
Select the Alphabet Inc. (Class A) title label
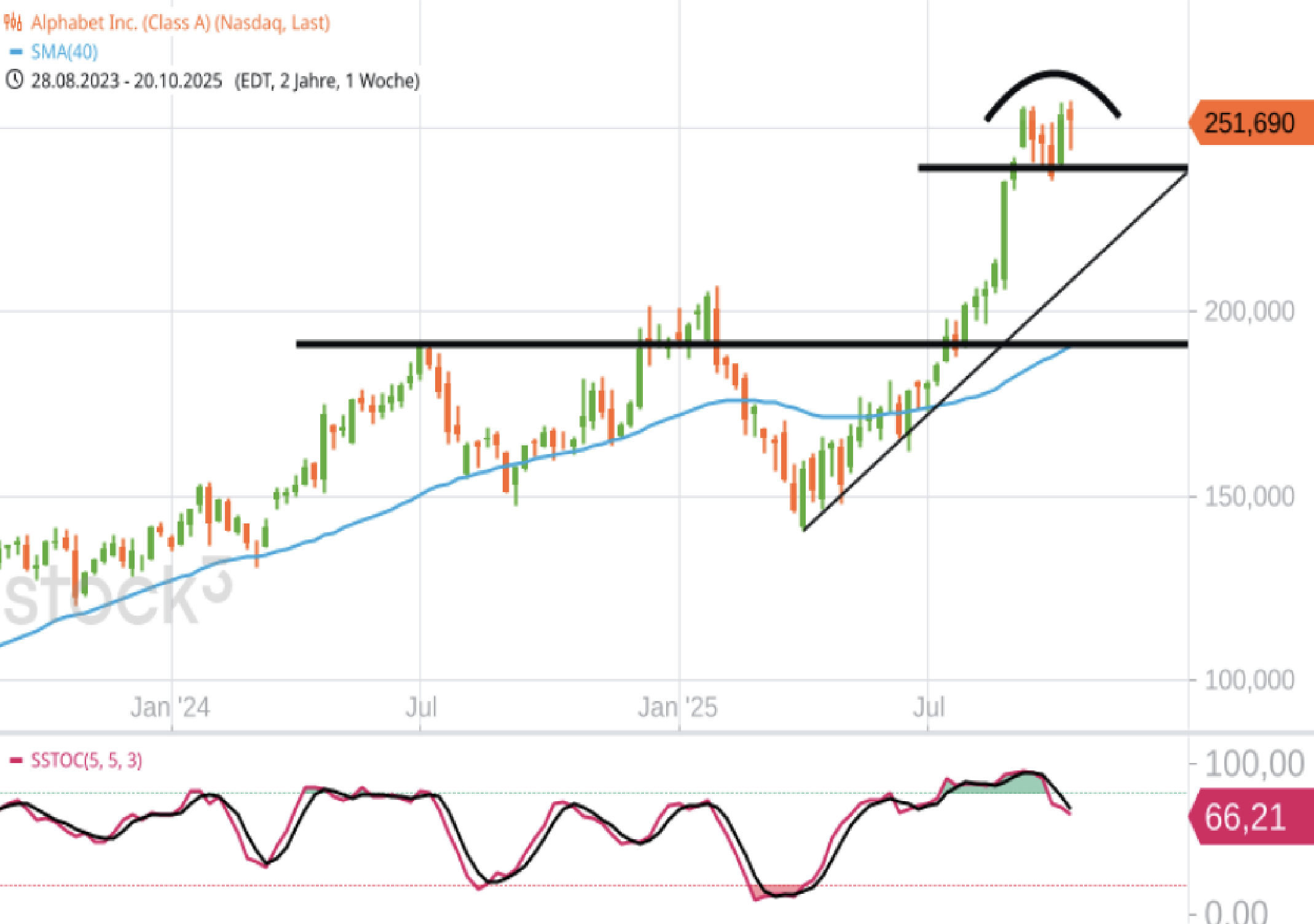(181, 23)
